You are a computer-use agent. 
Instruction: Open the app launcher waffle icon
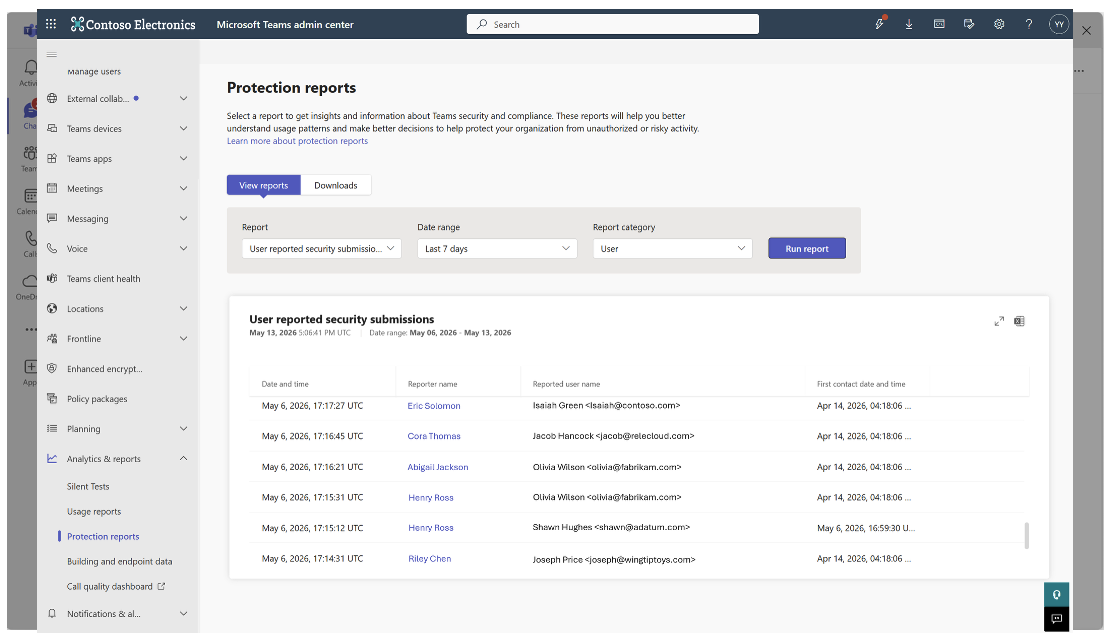(x=51, y=24)
